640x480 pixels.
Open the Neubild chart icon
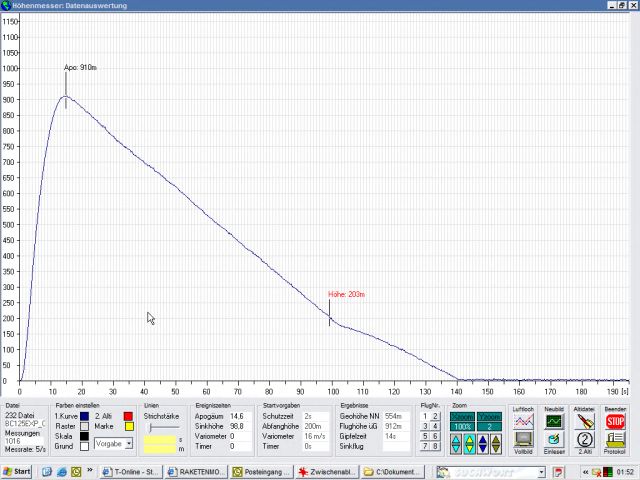[x=554, y=422]
